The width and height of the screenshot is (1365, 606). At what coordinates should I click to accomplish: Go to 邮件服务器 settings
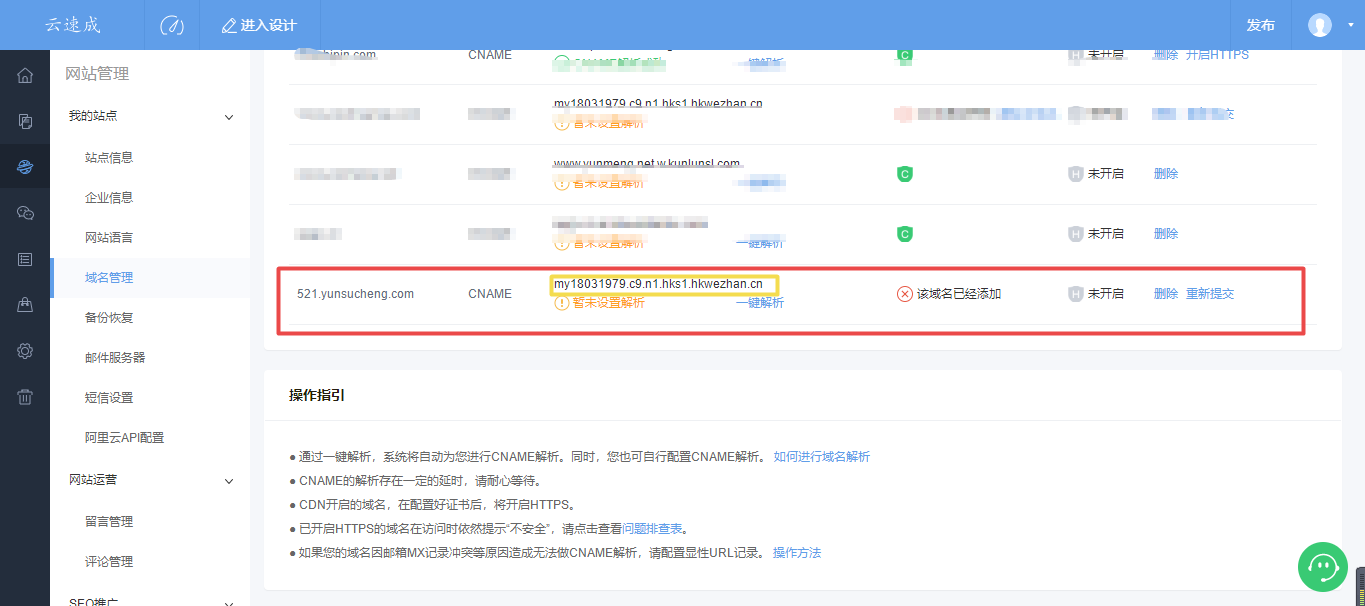pos(115,357)
